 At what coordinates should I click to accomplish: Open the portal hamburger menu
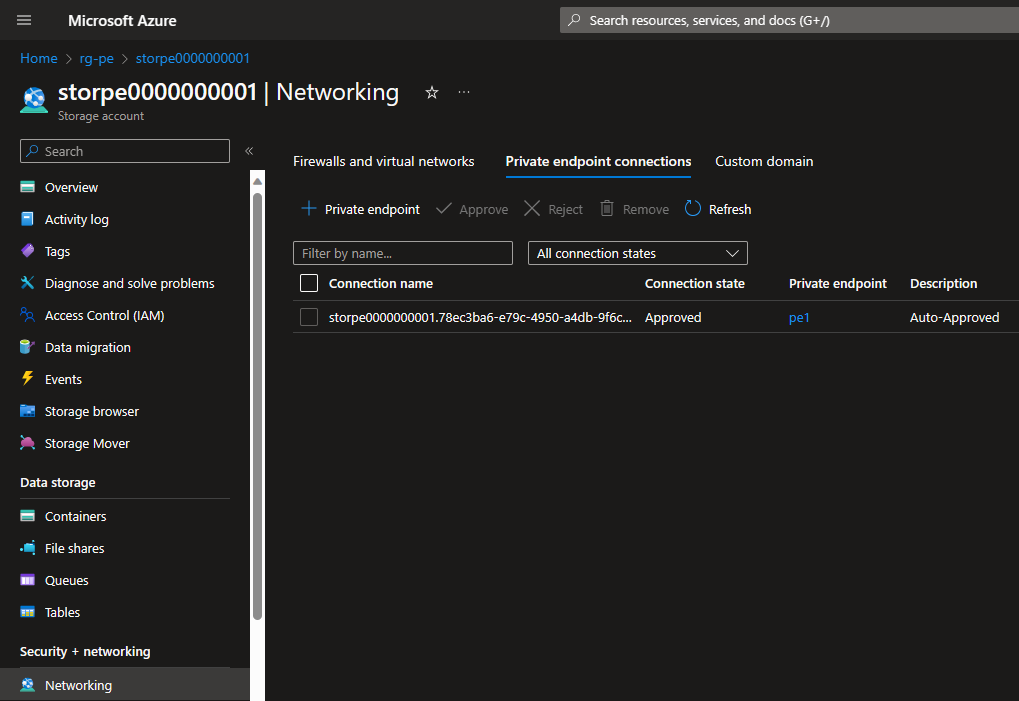coord(24,20)
